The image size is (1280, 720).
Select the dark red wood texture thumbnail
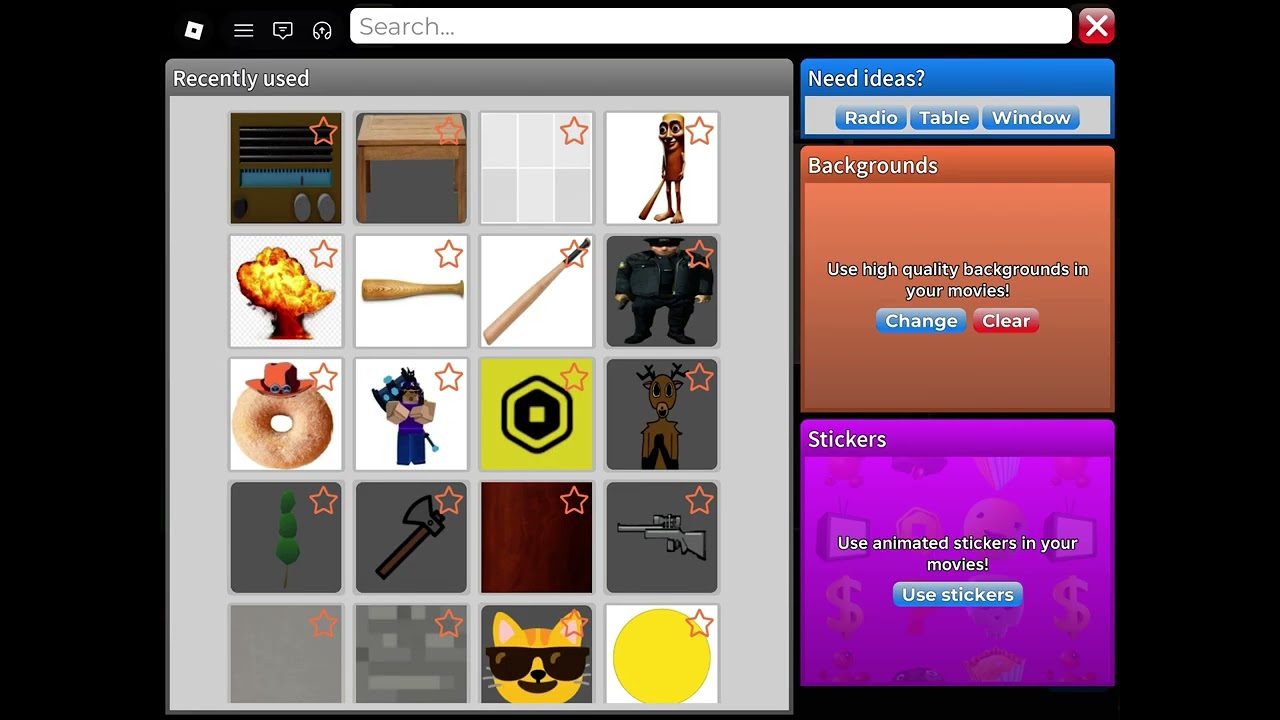[x=537, y=537]
